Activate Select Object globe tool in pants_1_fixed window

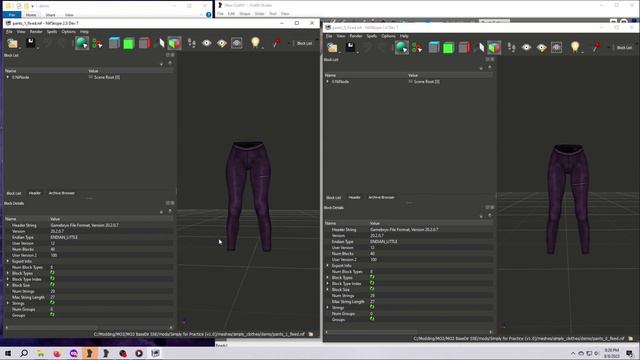[82, 43]
